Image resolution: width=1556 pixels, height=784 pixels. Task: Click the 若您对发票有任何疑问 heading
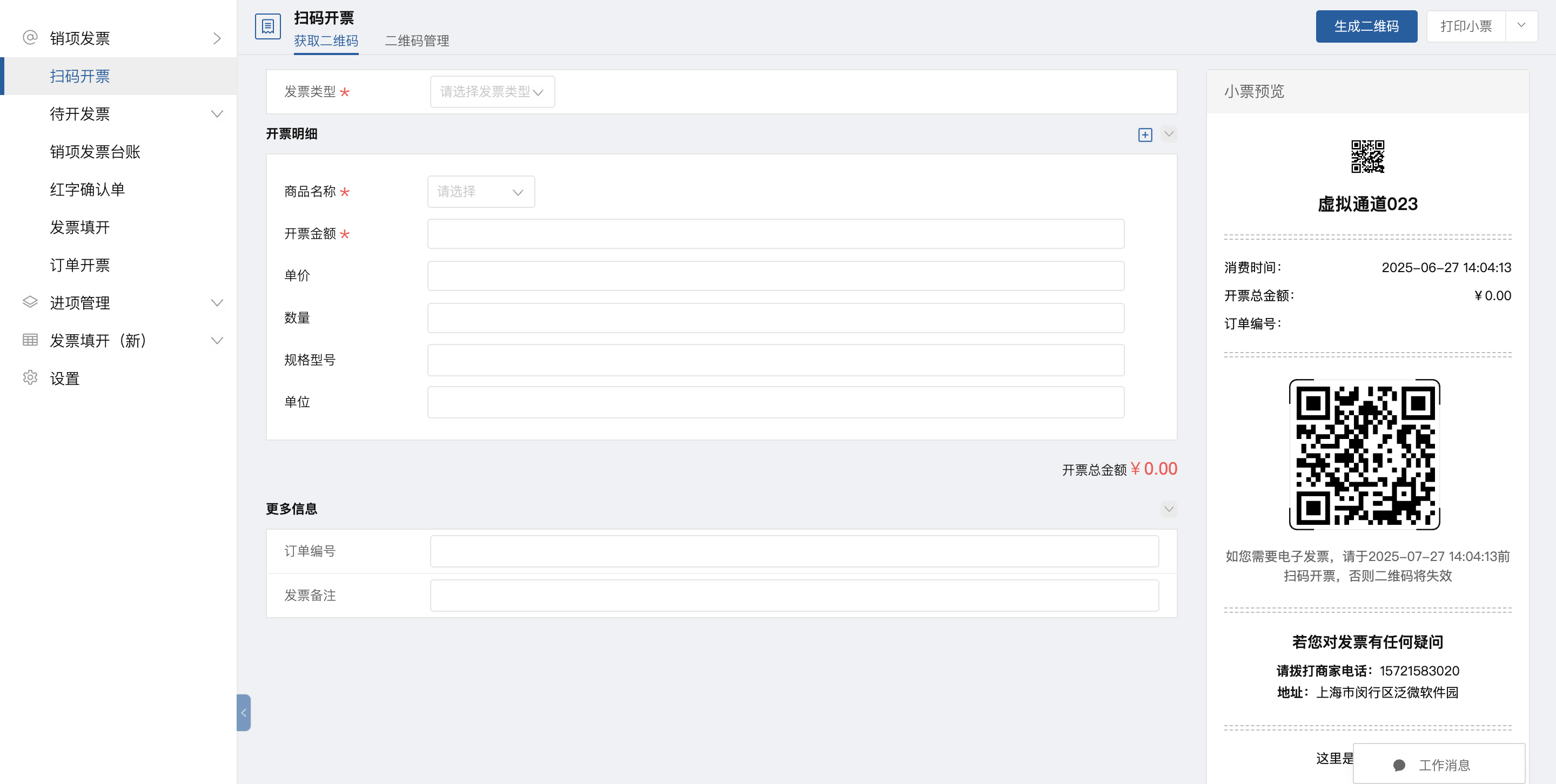click(1367, 642)
